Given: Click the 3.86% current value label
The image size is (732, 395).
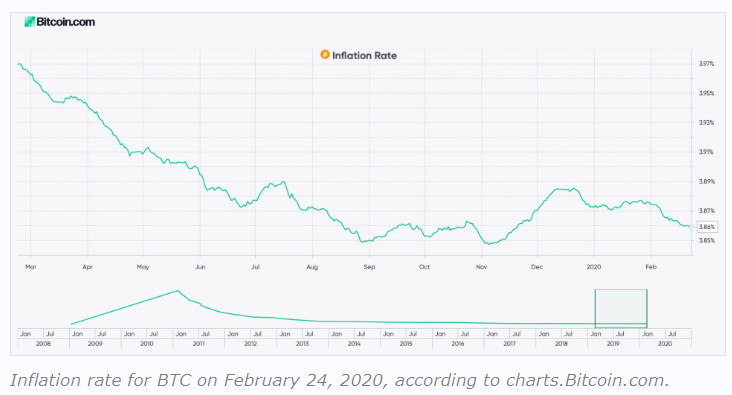Looking at the screenshot, I should click(706, 226).
